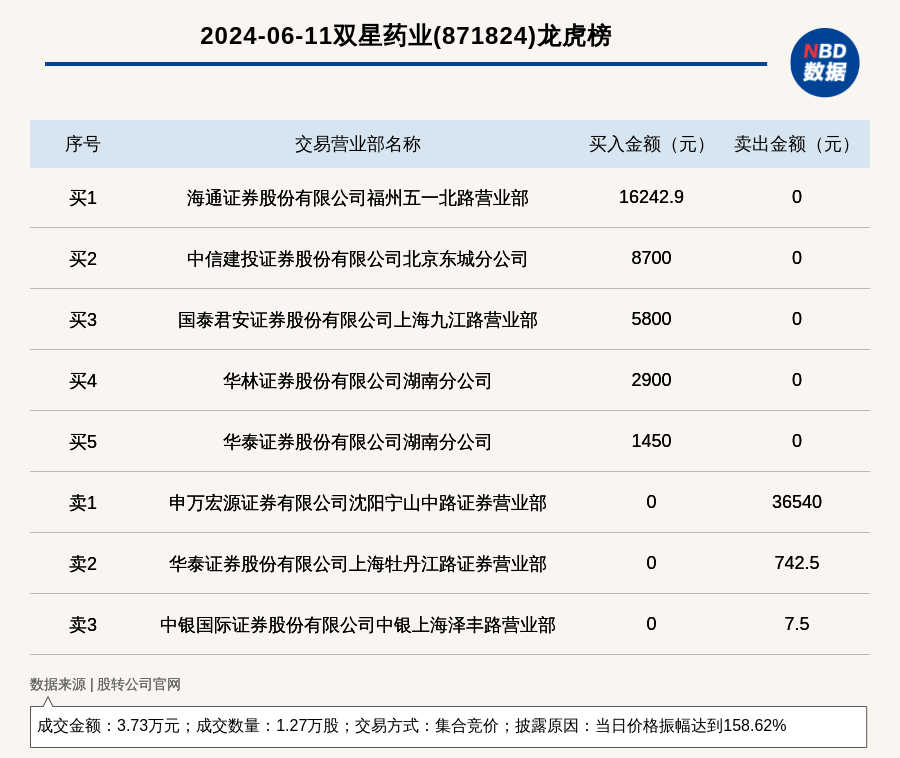Click the buy amount 5800
The height and width of the screenshot is (758, 900).
pos(651,319)
